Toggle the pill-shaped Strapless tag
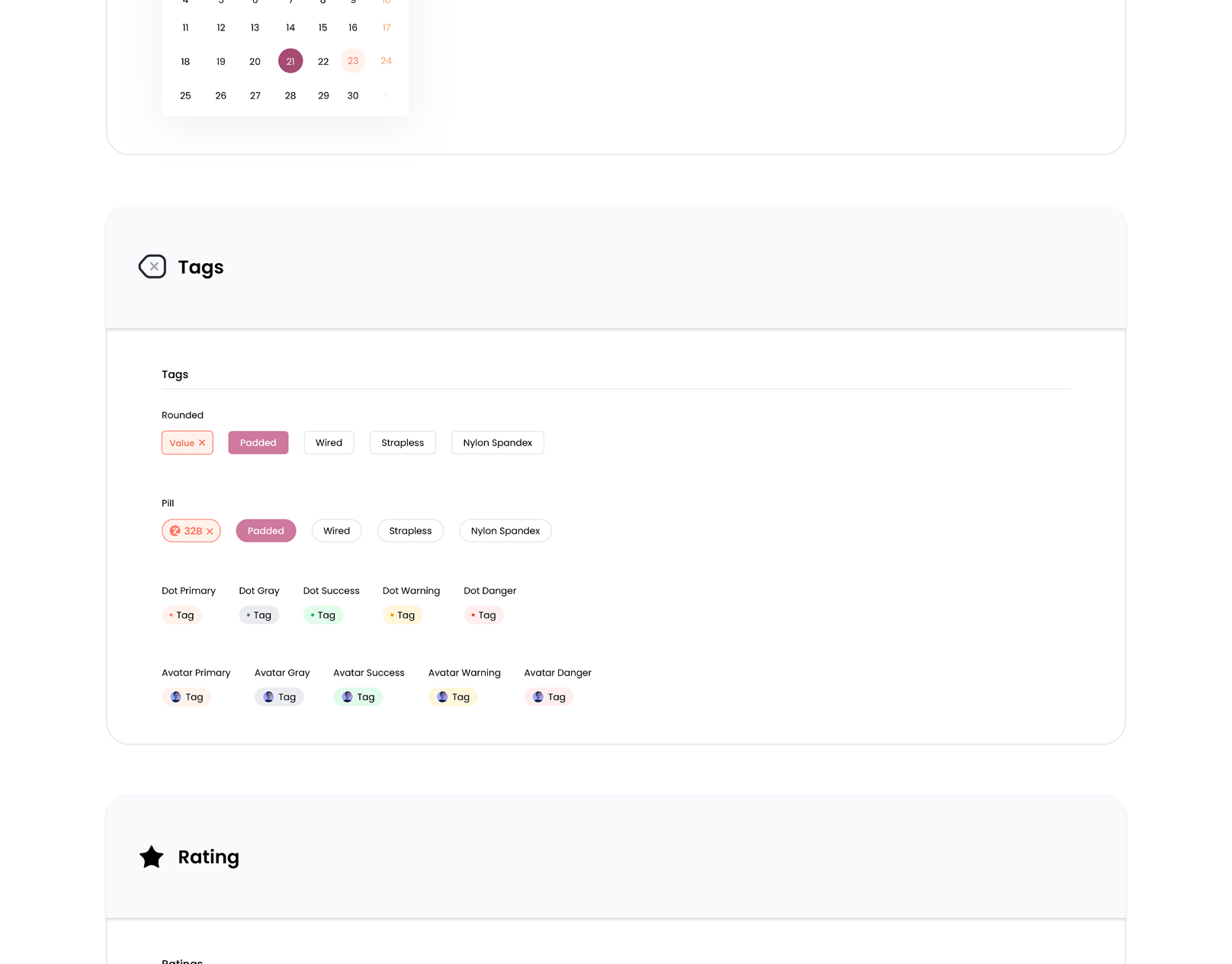 click(x=410, y=531)
